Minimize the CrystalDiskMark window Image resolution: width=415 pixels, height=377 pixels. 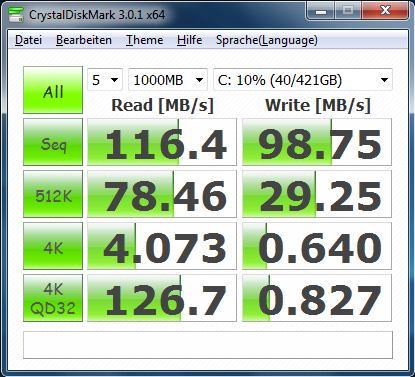point(321,11)
